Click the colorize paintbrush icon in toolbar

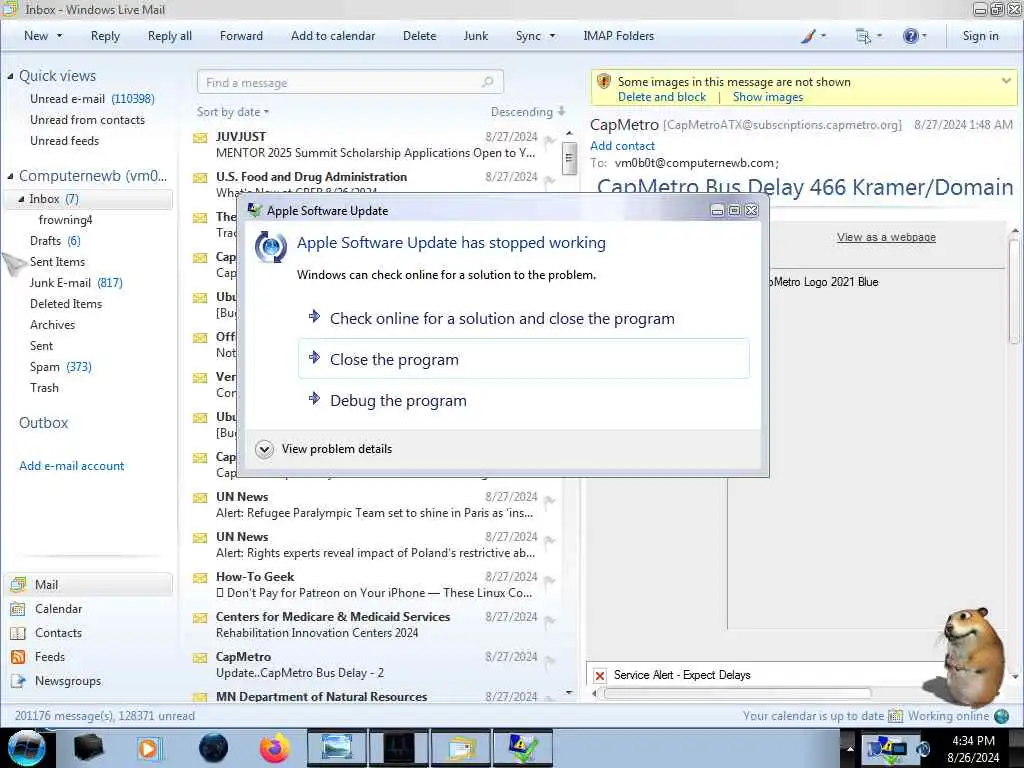[808, 36]
